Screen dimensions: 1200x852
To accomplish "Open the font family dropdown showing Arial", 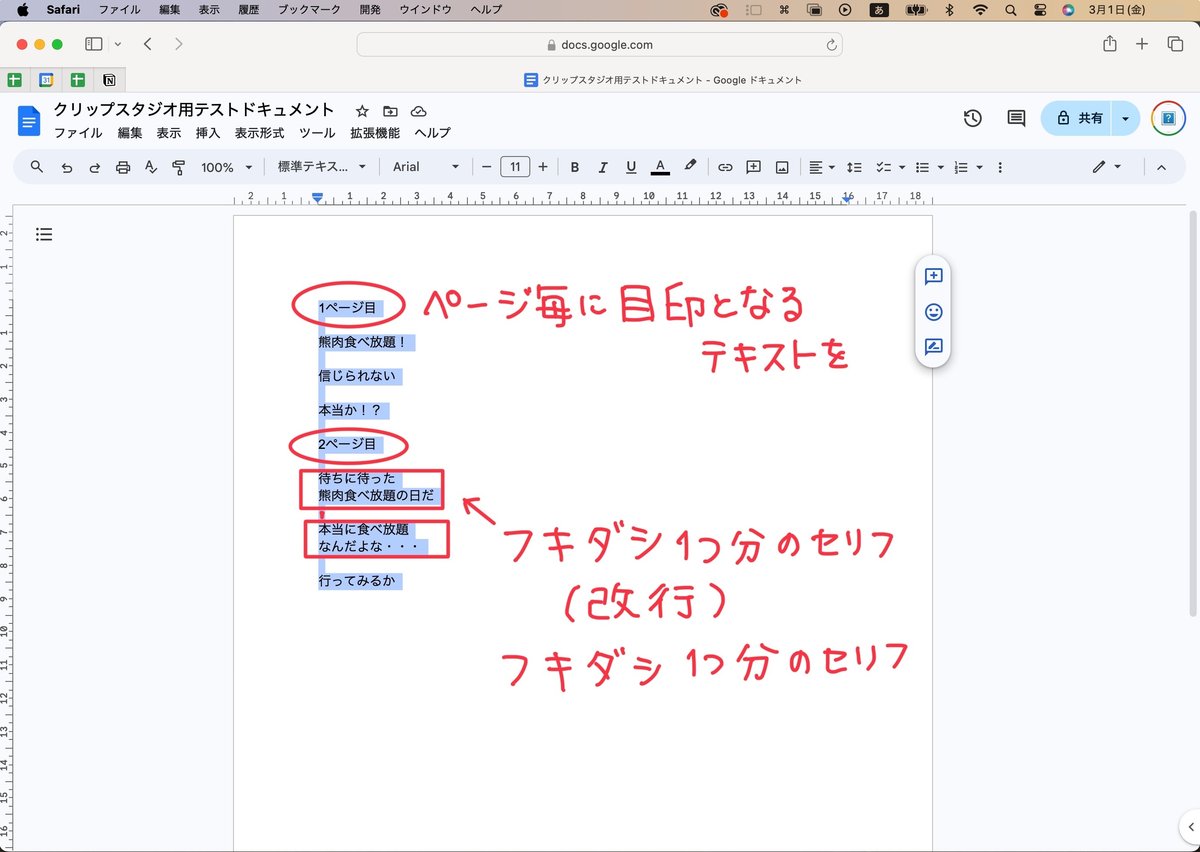I will (x=425, y=166).
